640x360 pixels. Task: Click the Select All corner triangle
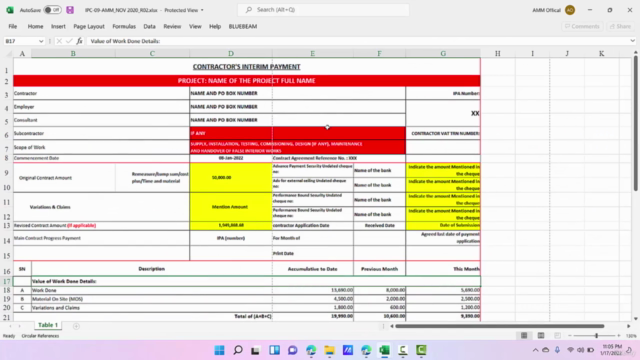(x=9, y=53)
